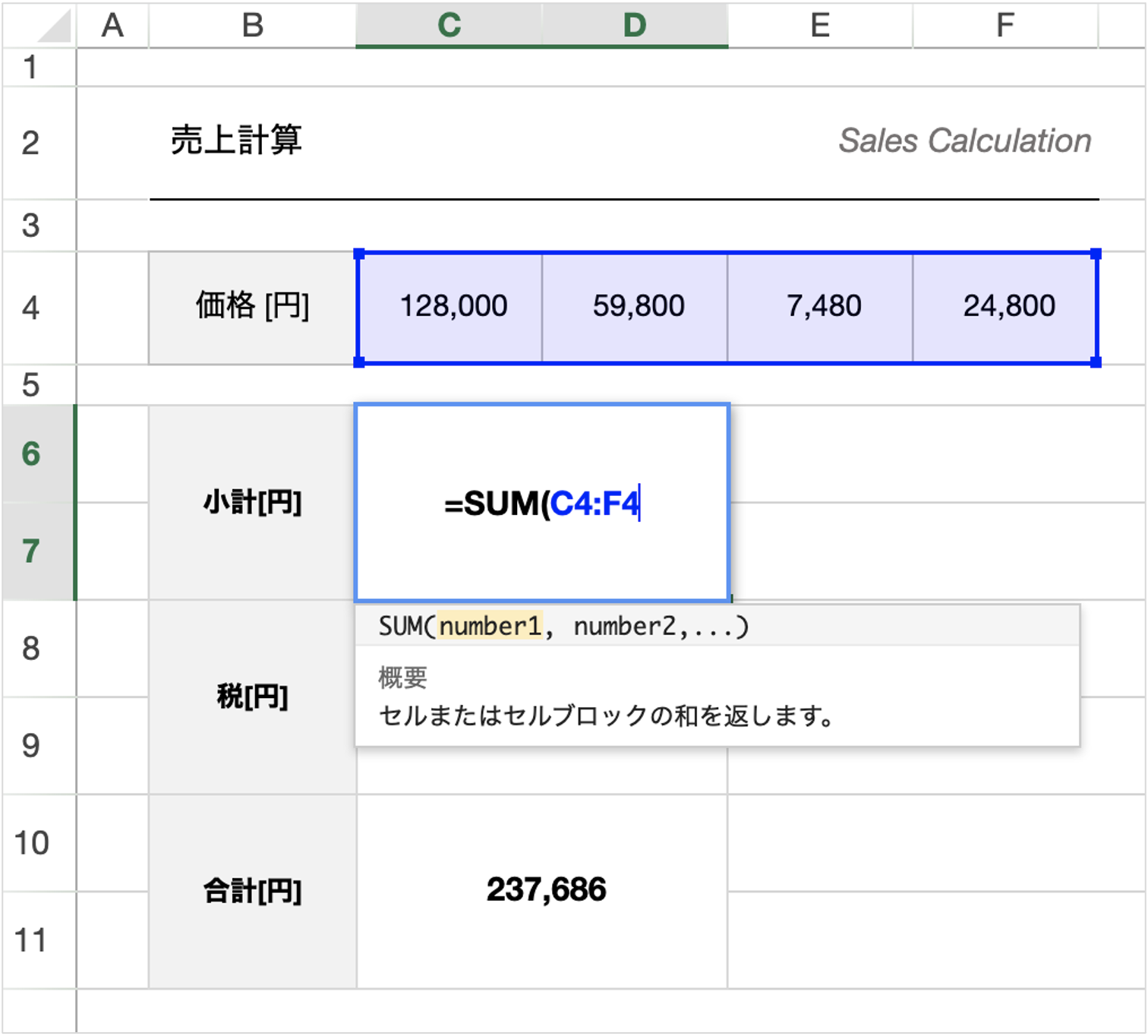Select the row 6 header

30,453
